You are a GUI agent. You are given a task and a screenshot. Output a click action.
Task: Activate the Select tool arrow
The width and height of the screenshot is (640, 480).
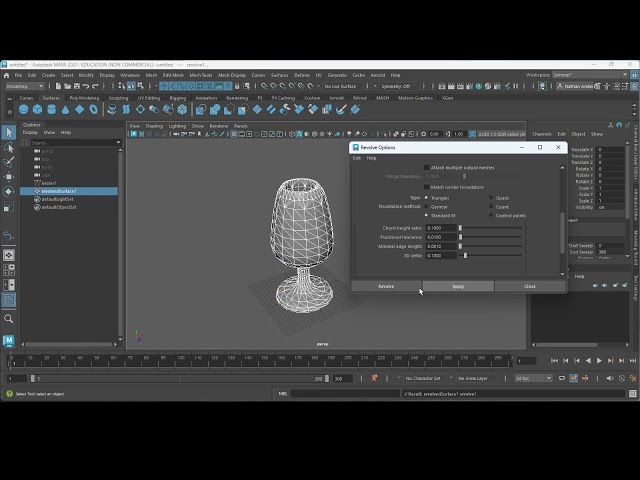click(9, 132)
